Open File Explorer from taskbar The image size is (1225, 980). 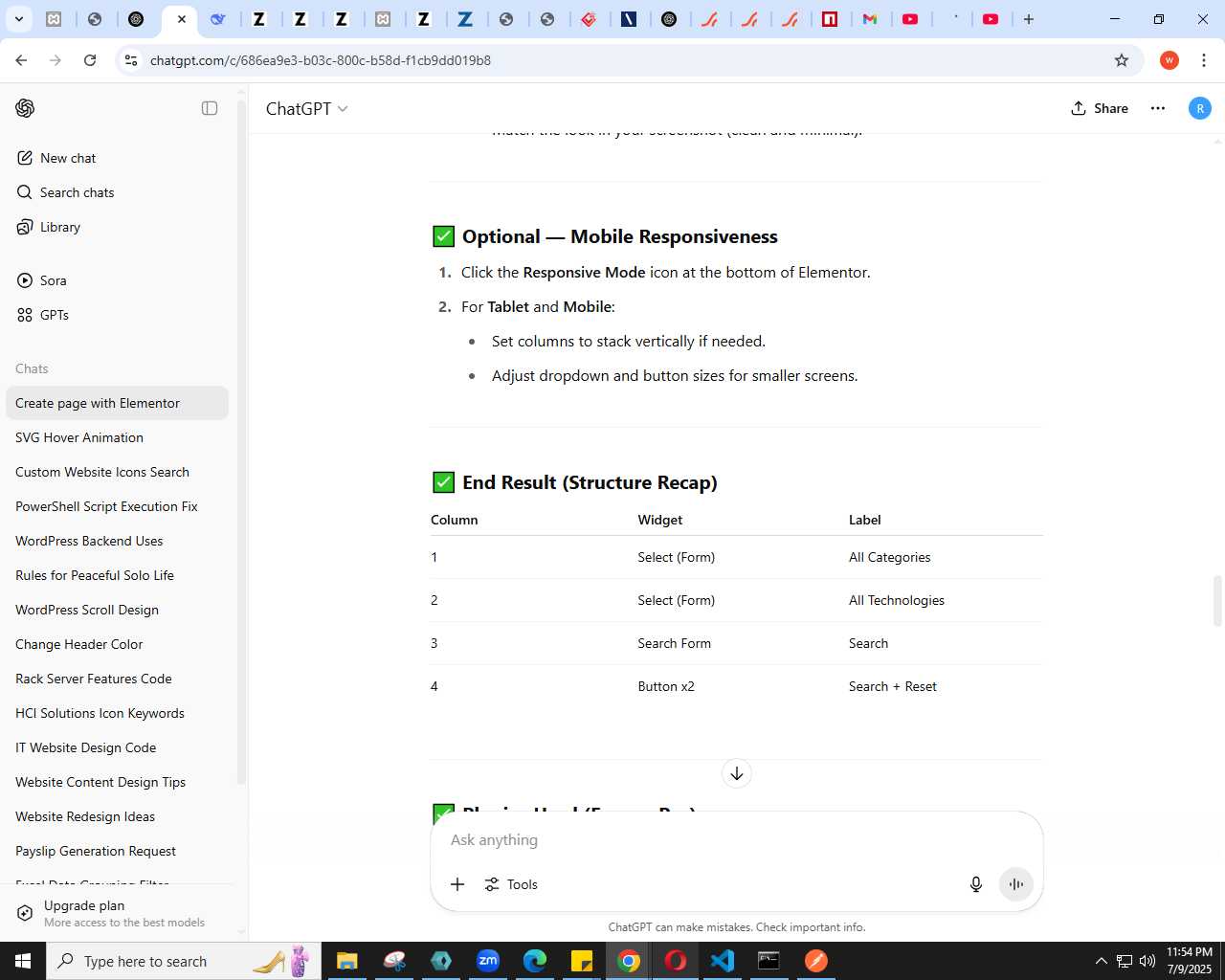tap(346, 961)
